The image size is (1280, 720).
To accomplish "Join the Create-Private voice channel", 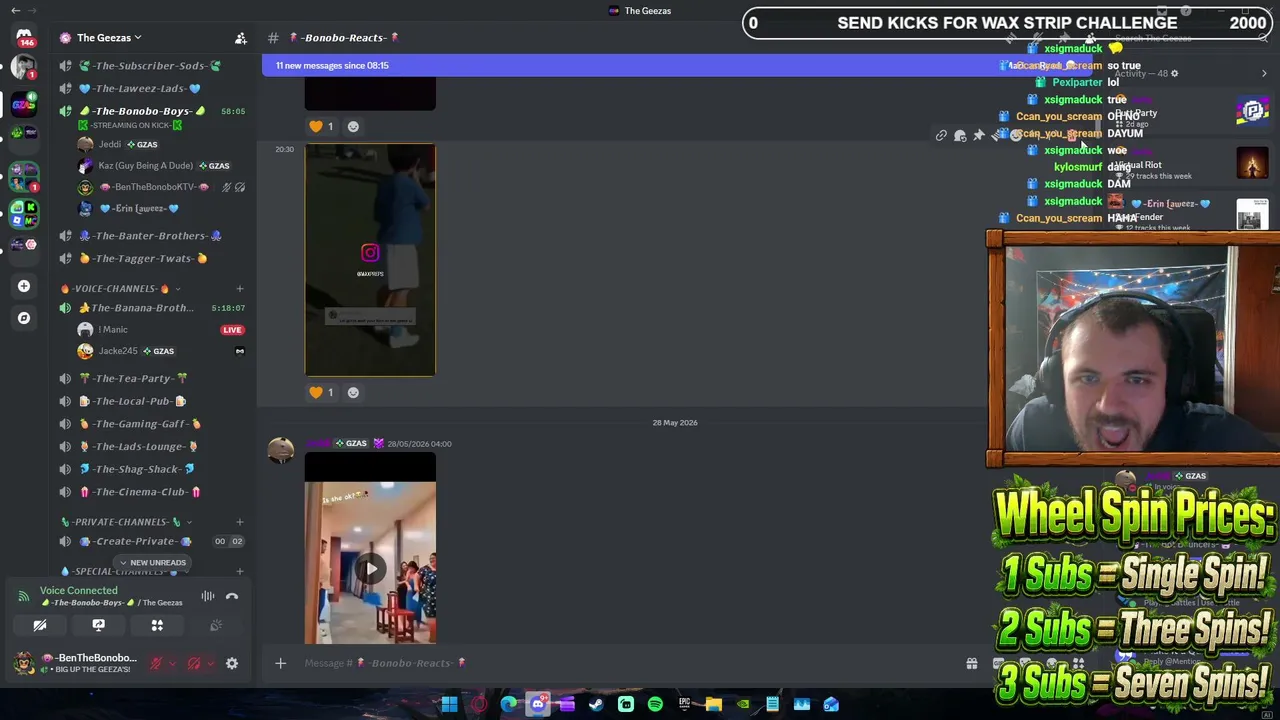I will (150, 541).
